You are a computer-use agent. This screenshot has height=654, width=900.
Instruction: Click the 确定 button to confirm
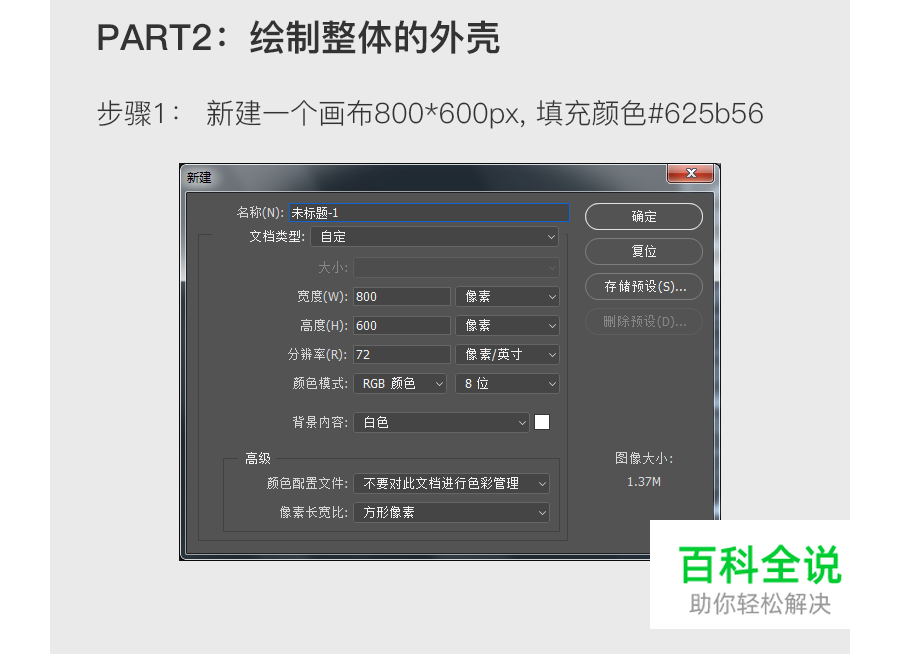(x=643, y=216)
